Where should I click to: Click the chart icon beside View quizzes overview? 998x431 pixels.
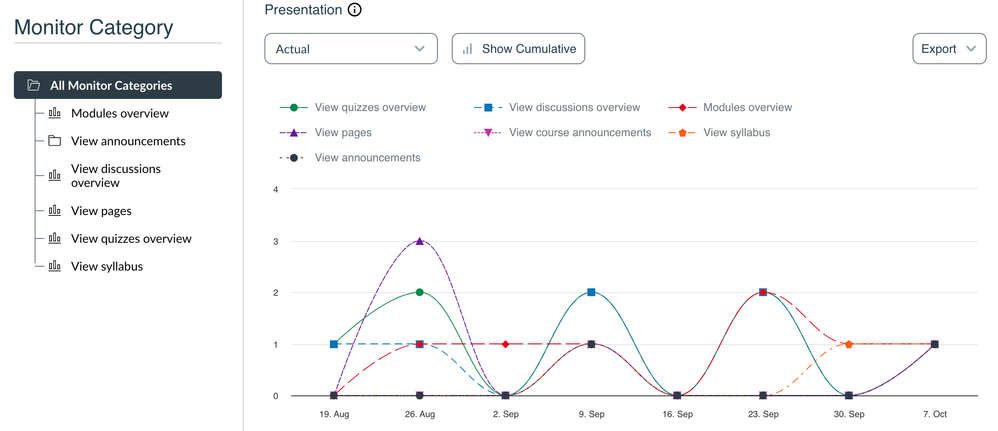click(55, 239)
